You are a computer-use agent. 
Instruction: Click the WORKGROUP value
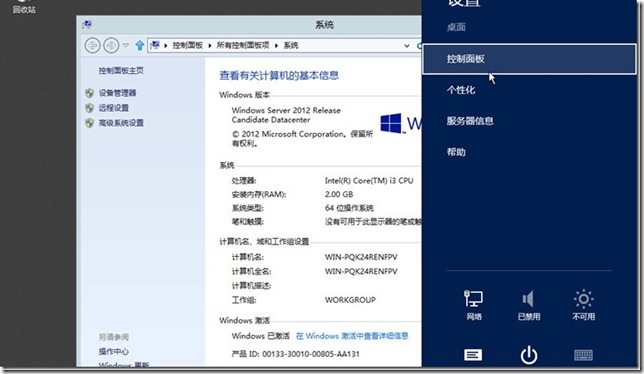pyautogui.click(x=350, y=300)
